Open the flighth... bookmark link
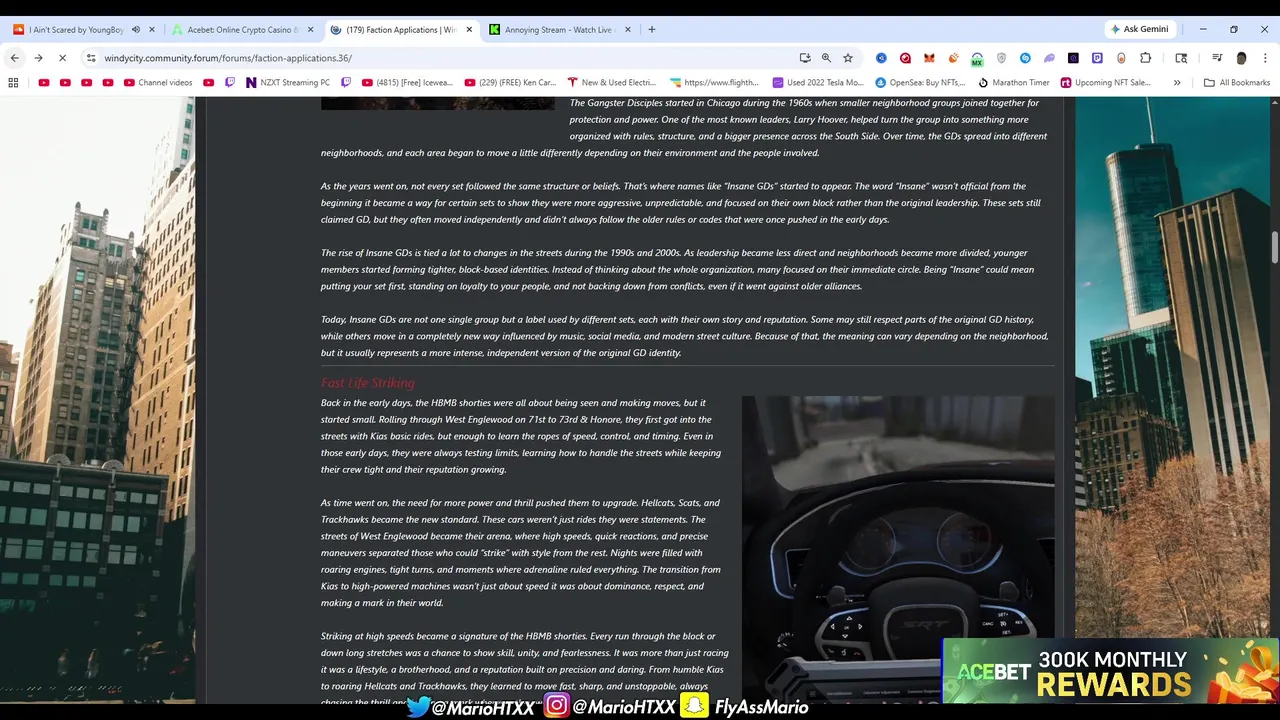This screenshot has width=1280, height=720. point(714,82)
